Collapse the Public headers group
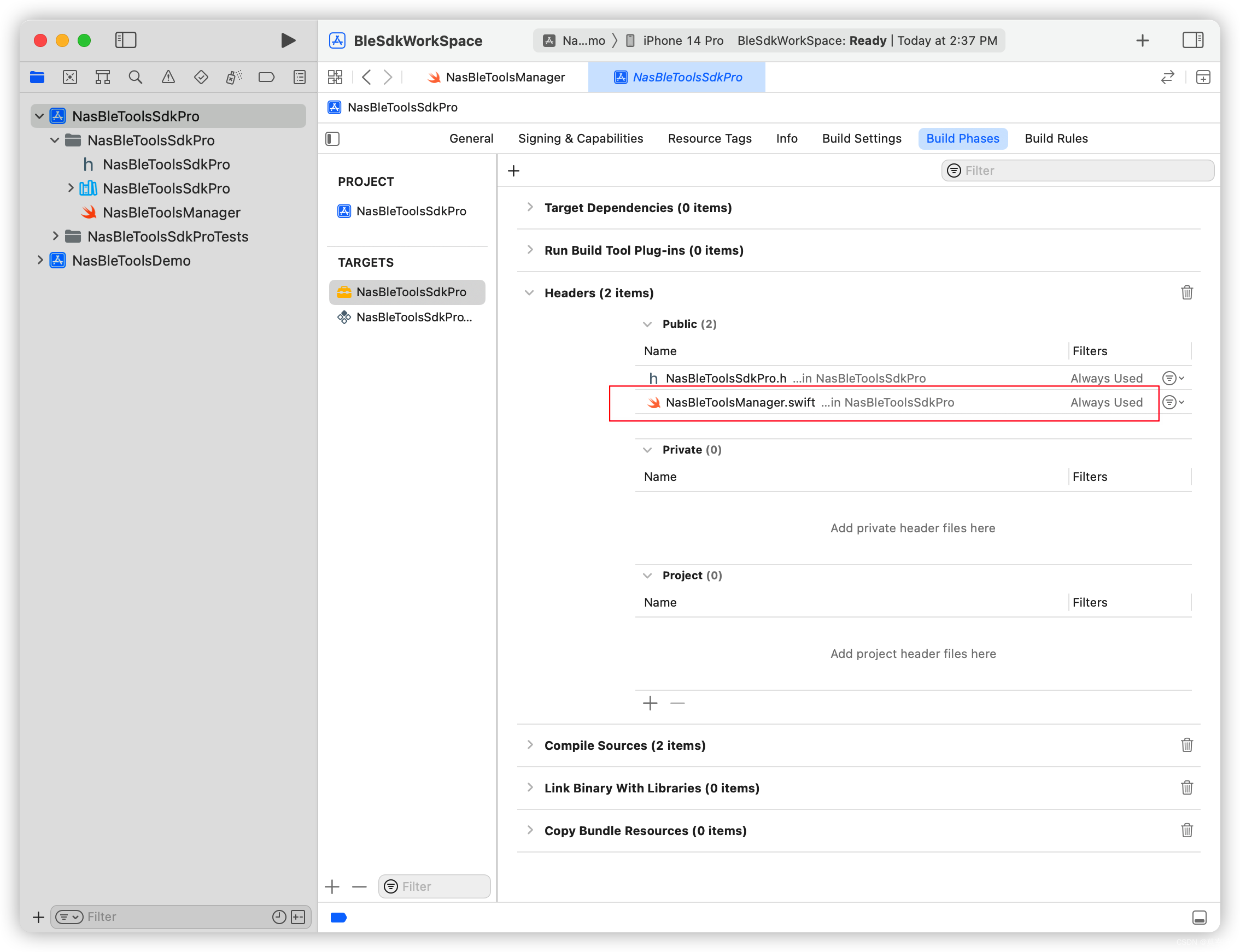This screenshot has height=952, width=1240. coord(647,324)
